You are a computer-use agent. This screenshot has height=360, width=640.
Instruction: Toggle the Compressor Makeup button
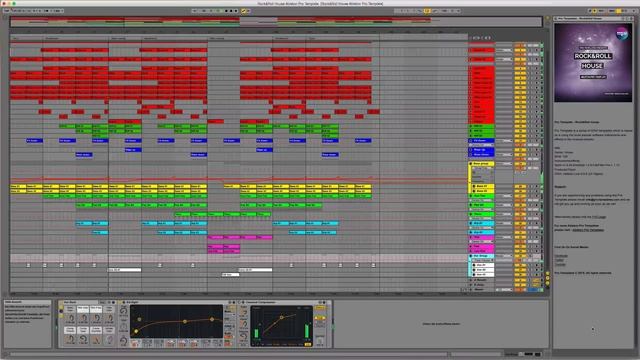pyautogui.click(x=320, y=308)
